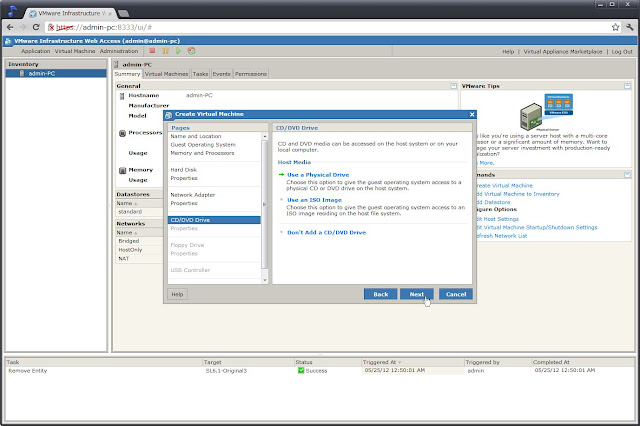
Task: Select Use a Physical Drive option
Action: click(x=318, y=175)
